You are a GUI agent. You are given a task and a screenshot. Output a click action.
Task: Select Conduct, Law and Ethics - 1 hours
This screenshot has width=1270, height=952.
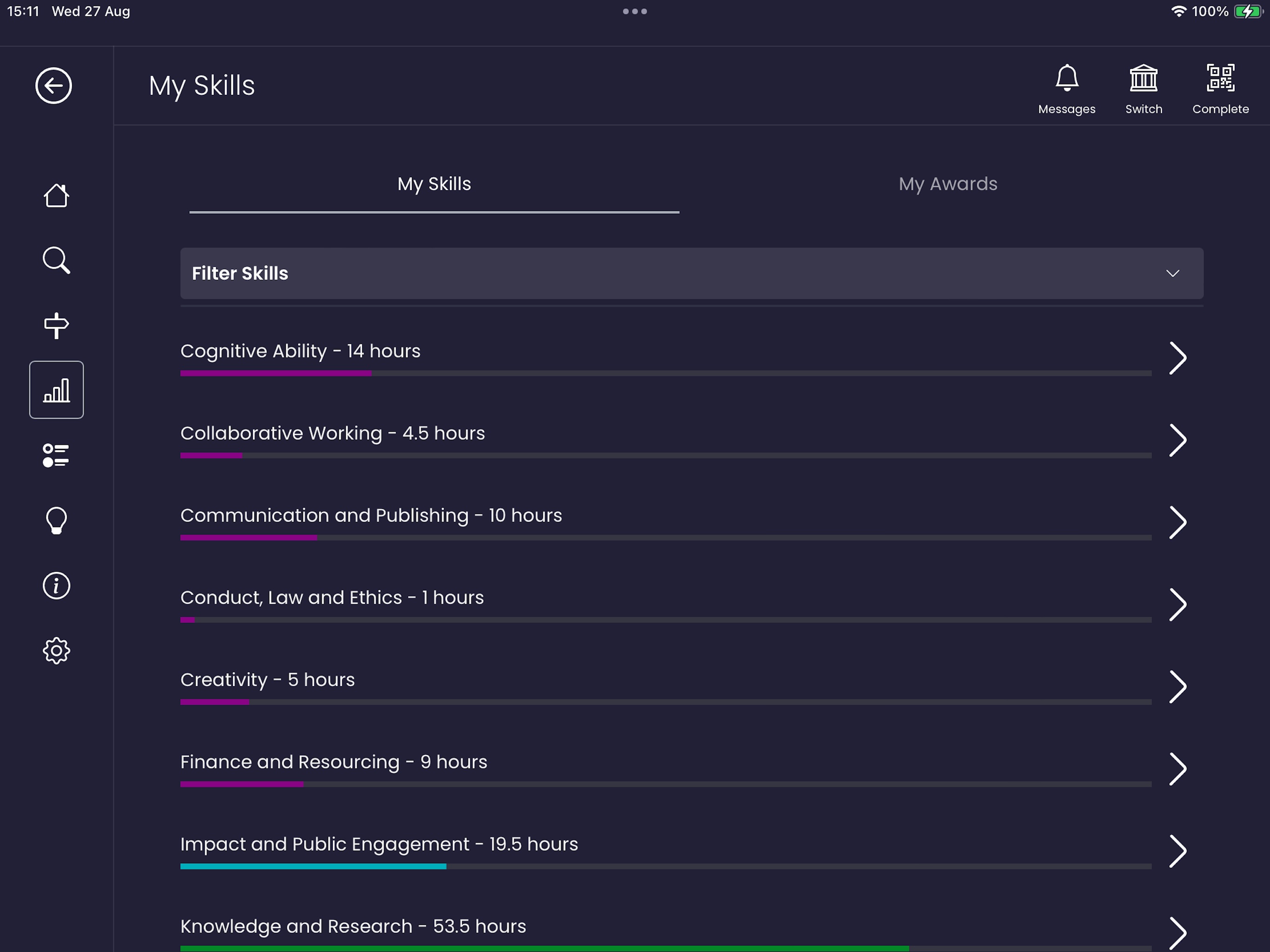pos(332,597)
